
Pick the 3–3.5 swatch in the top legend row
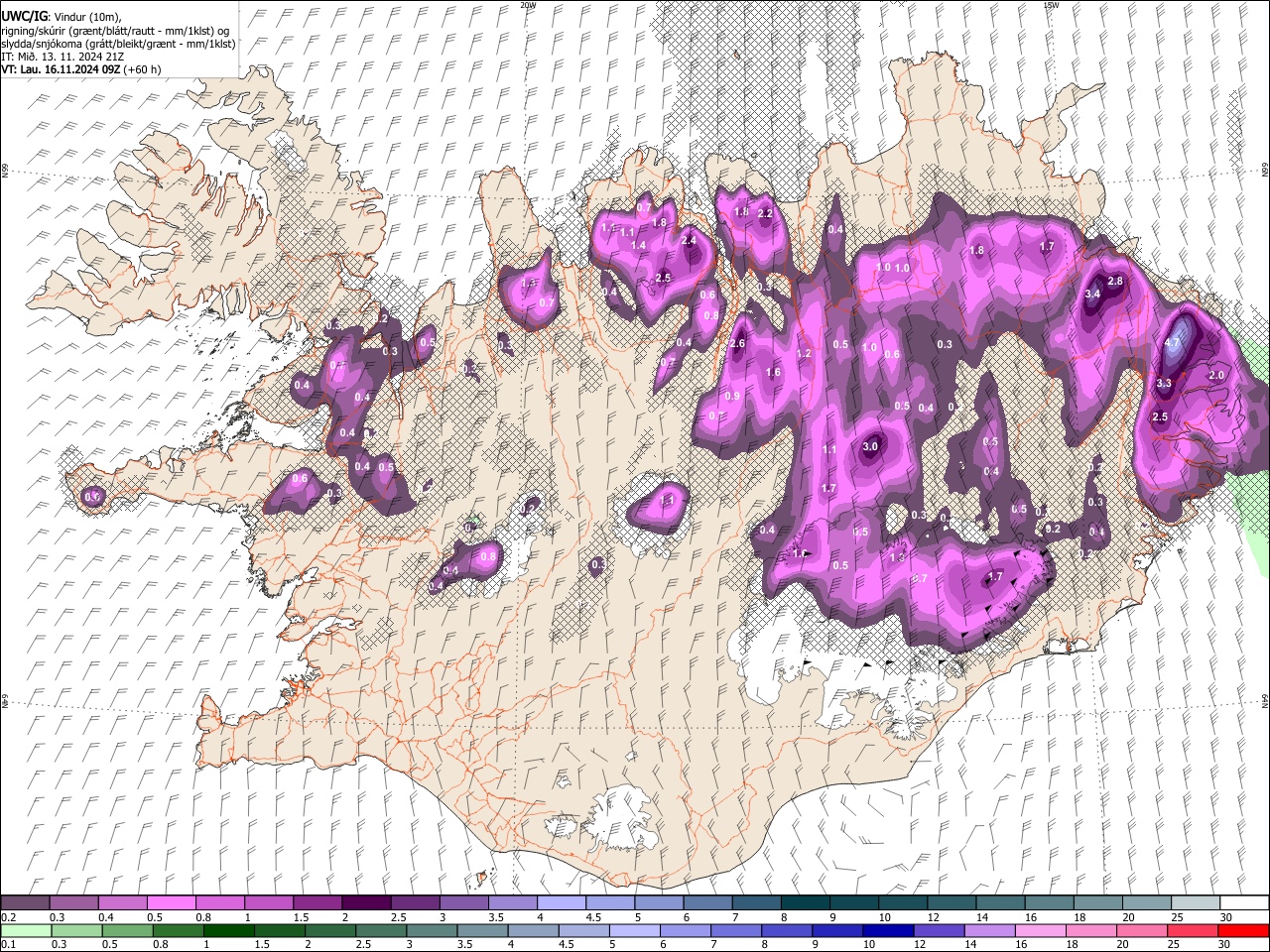(x=463, y=903)
